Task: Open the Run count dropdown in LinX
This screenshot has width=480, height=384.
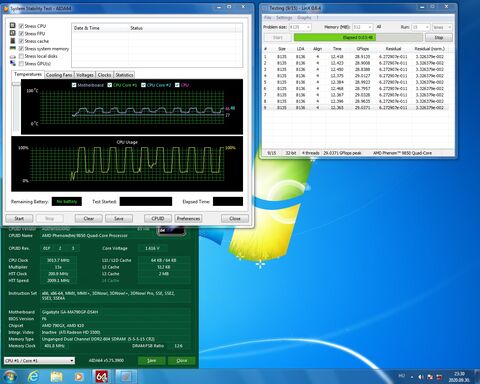Action: [421, 27]
